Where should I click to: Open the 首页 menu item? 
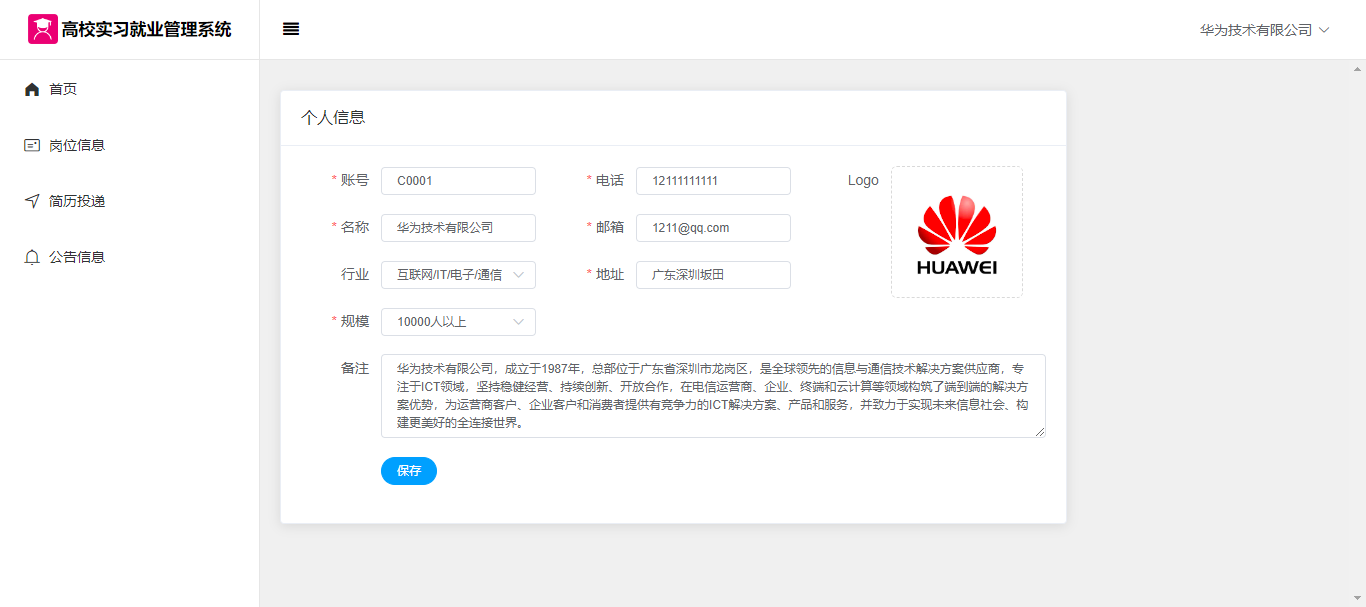[x=129, y=89]
